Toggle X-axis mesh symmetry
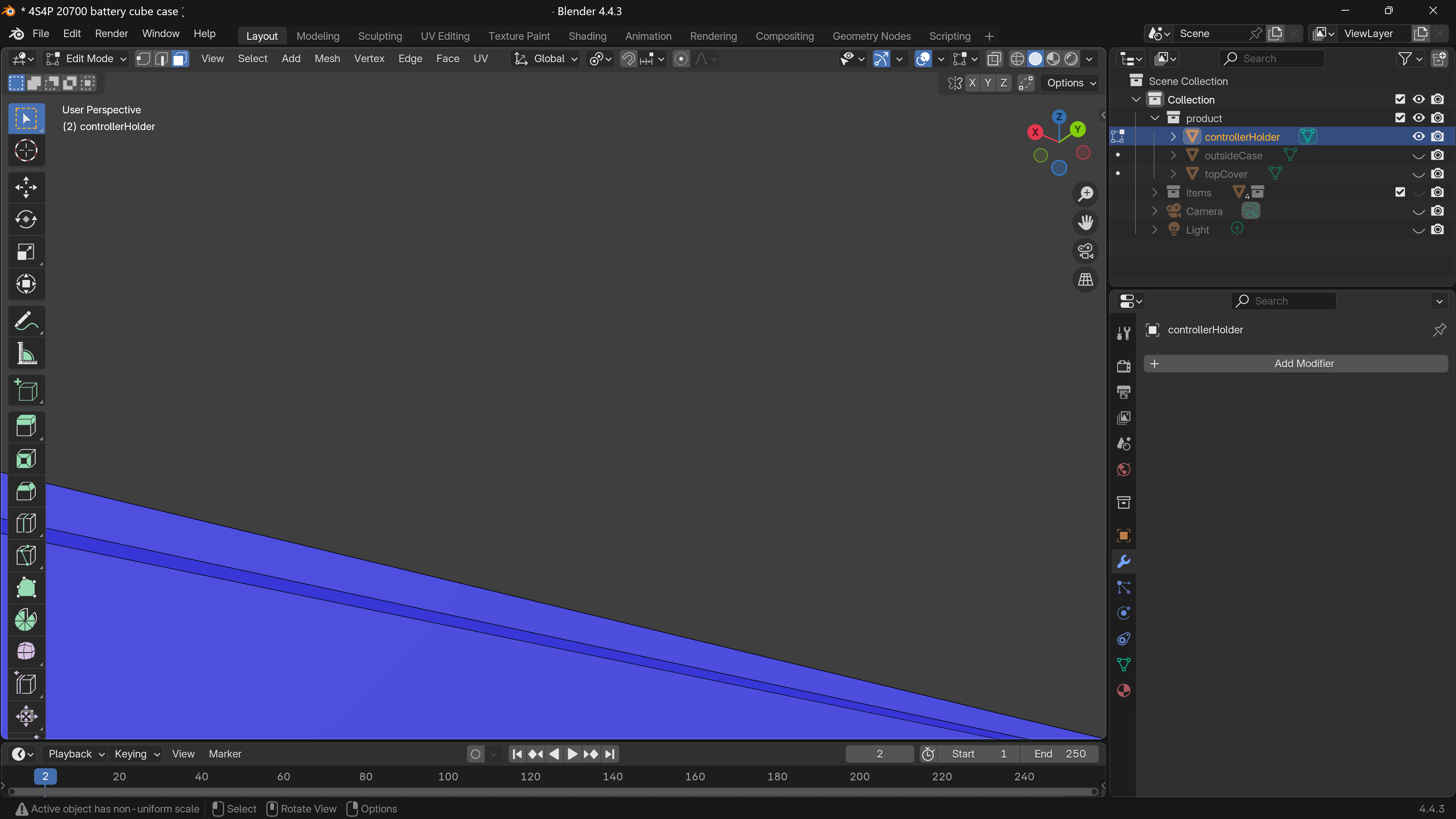This screenshot has height=819, width=1456. (972, 83)
